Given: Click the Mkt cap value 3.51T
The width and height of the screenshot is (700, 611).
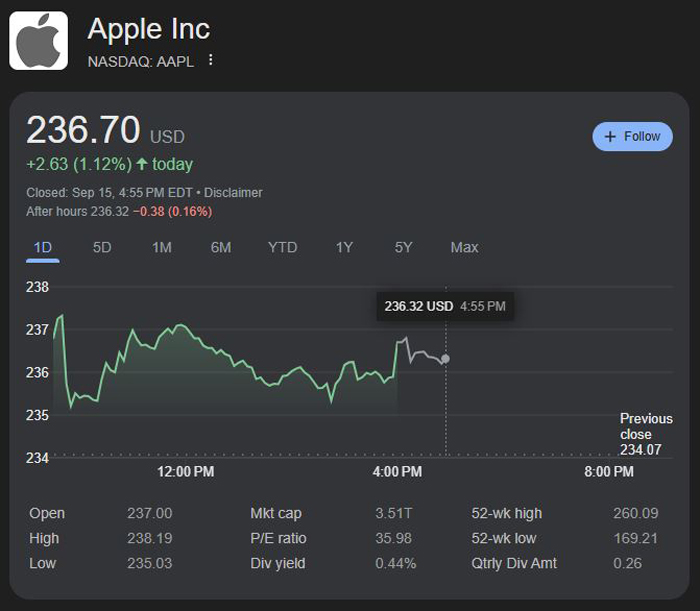Looking at the screenshot, I should (393, 513).
